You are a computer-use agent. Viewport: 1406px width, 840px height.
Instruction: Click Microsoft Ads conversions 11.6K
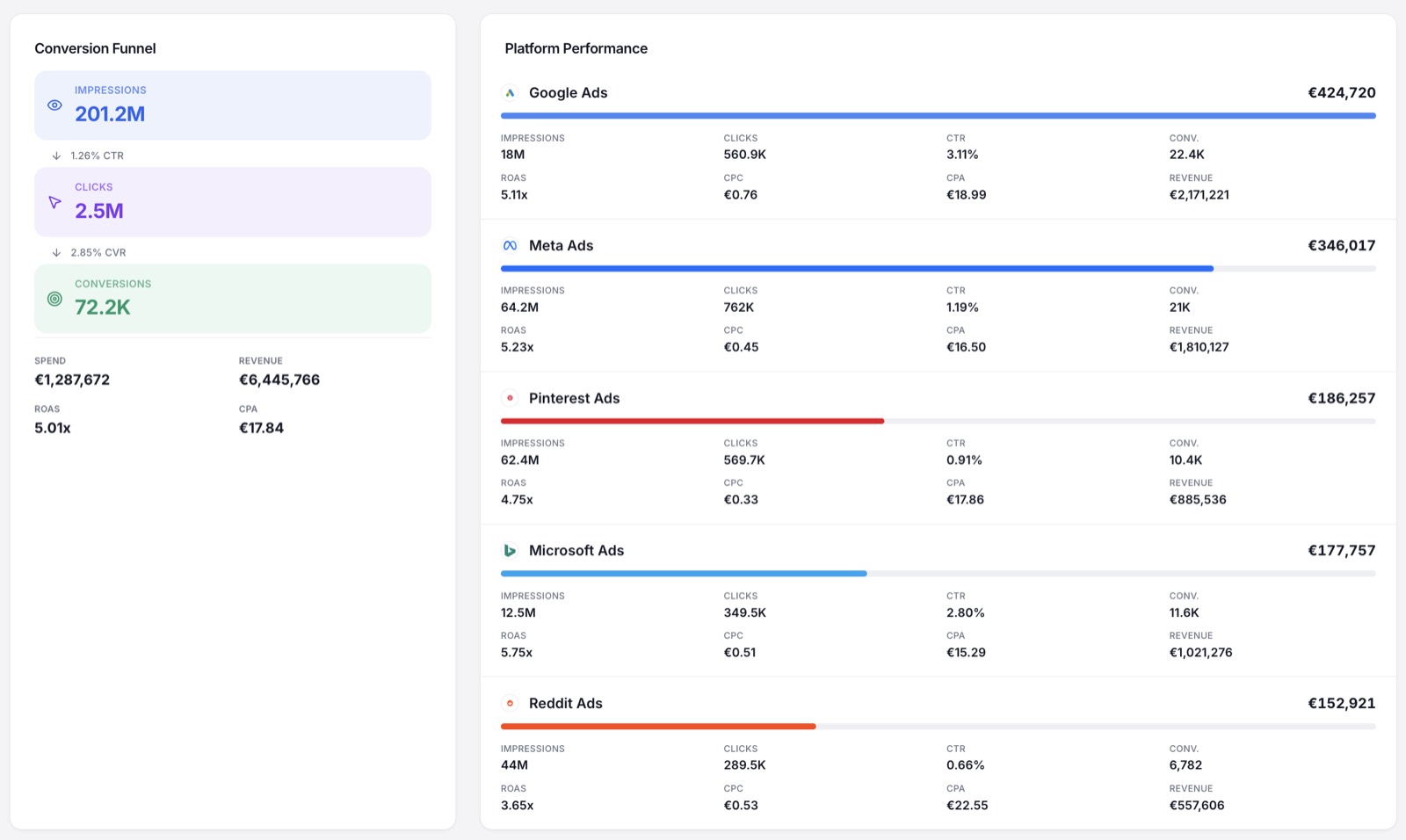click(x=1184, y=612)
